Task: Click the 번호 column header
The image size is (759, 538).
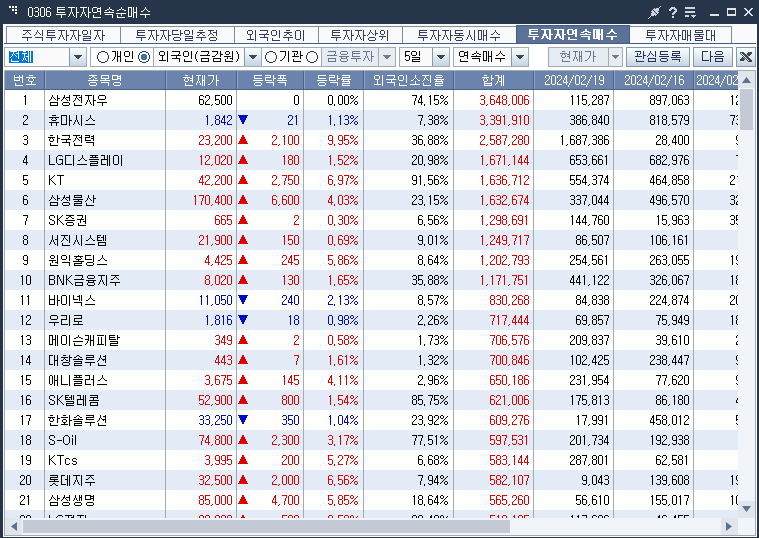Action: [25, 80]
